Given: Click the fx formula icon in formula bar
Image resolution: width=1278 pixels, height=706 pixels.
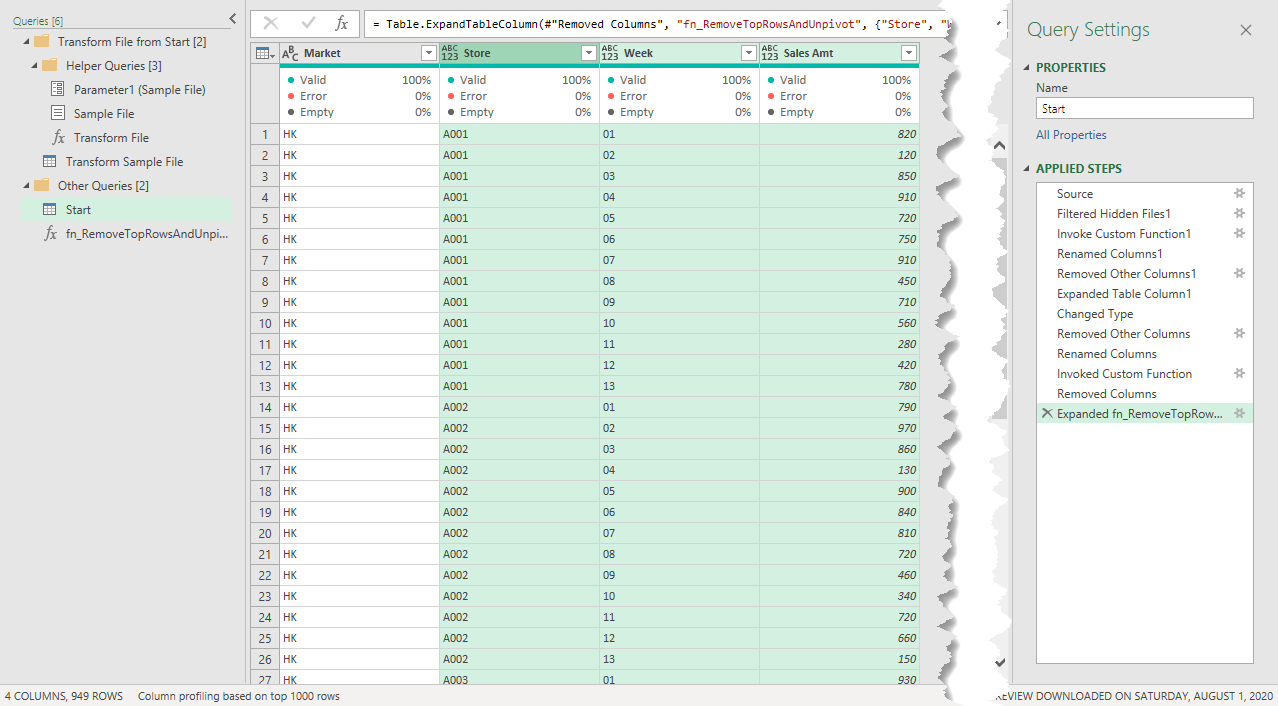Looking at the screenshot, I should pos(341,23).
